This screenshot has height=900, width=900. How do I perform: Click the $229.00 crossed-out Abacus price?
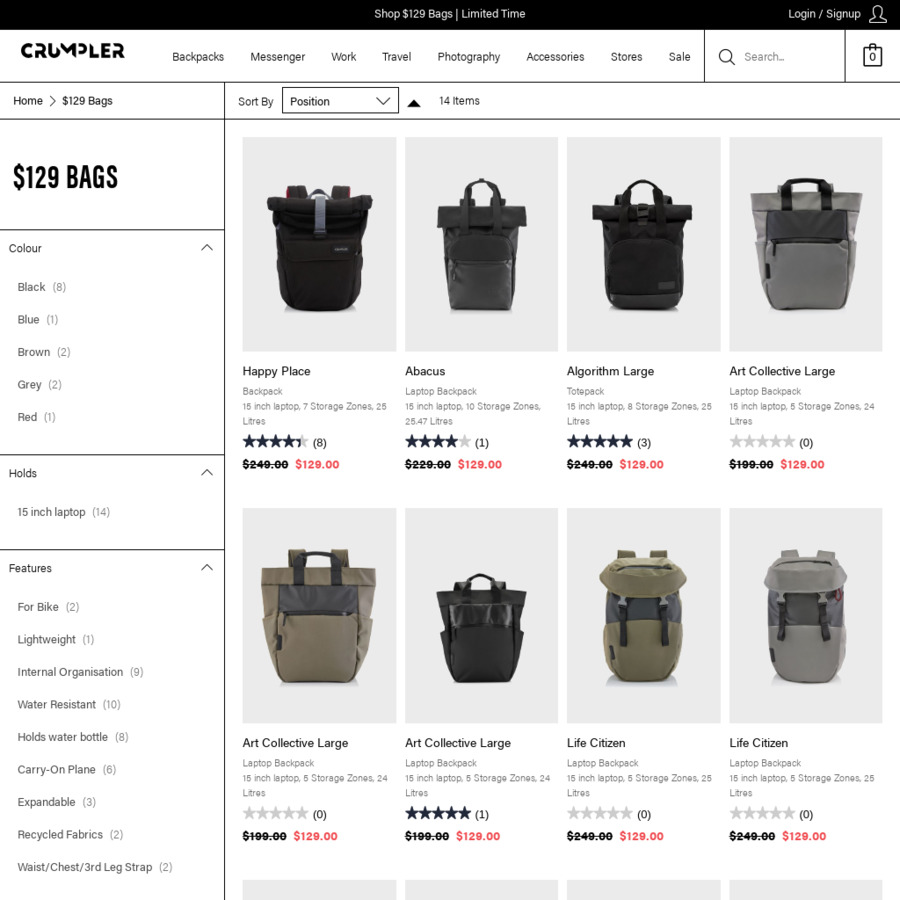point(428,464)
